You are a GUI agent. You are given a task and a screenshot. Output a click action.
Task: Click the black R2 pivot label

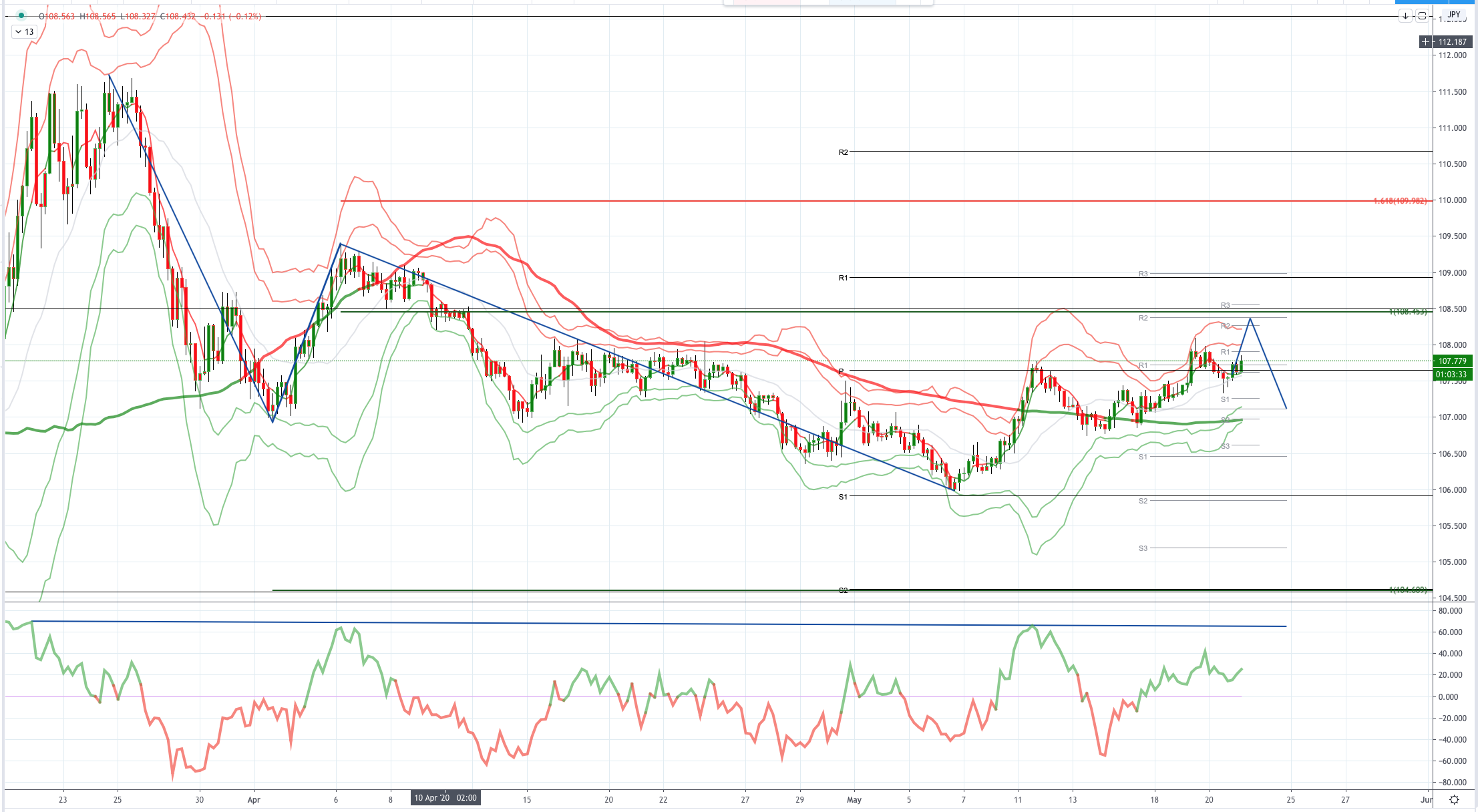click(844, 152)
